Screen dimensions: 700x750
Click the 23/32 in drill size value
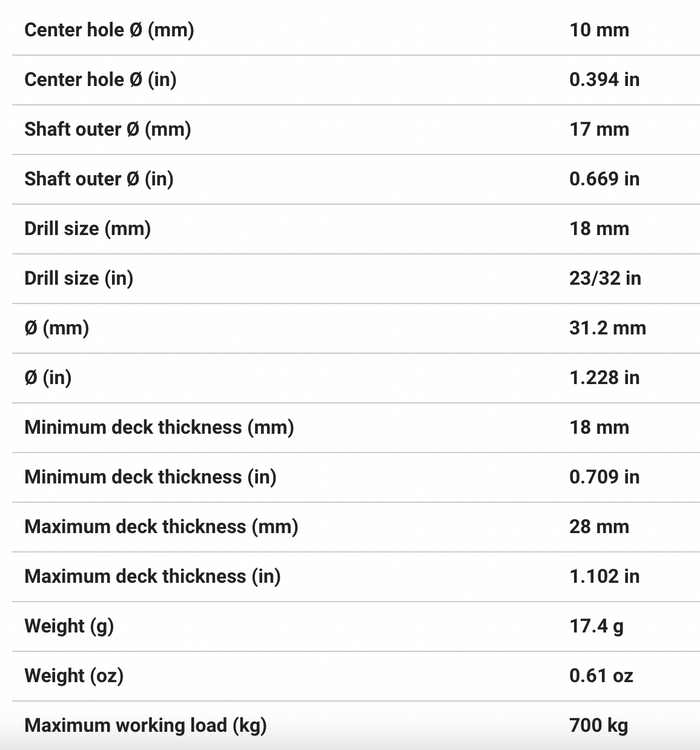point(605,278)
